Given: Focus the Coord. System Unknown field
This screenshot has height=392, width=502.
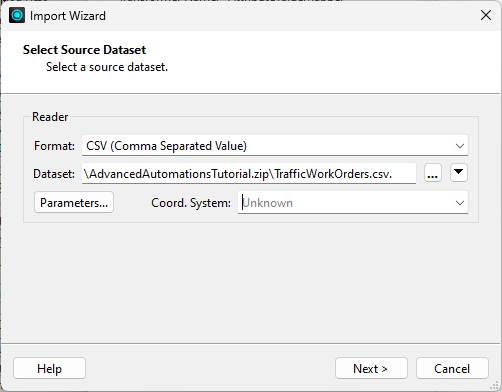Looking at the screenshot, I should 353,203.
